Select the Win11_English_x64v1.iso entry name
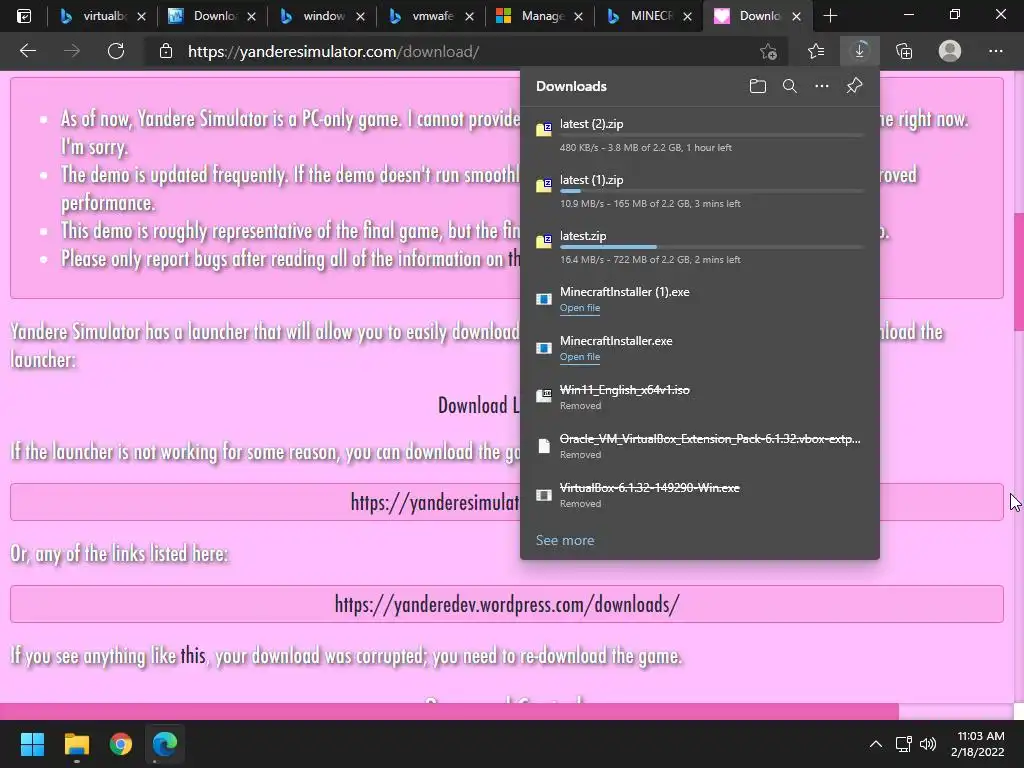This screenshot has width=1024, height=768. (624, 390)
